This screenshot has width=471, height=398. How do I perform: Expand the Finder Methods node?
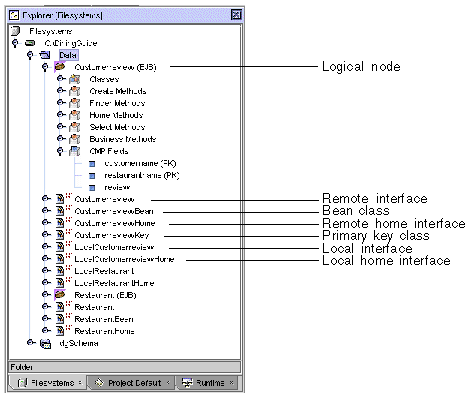click(61, 103)
